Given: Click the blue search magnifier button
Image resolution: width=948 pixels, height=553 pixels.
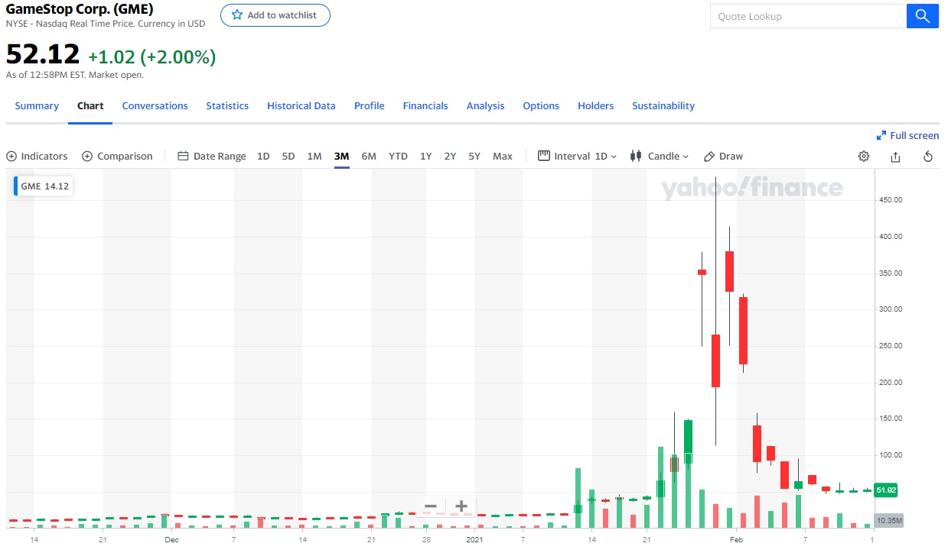Looking at the screenshot, I should tap(922, 16).
